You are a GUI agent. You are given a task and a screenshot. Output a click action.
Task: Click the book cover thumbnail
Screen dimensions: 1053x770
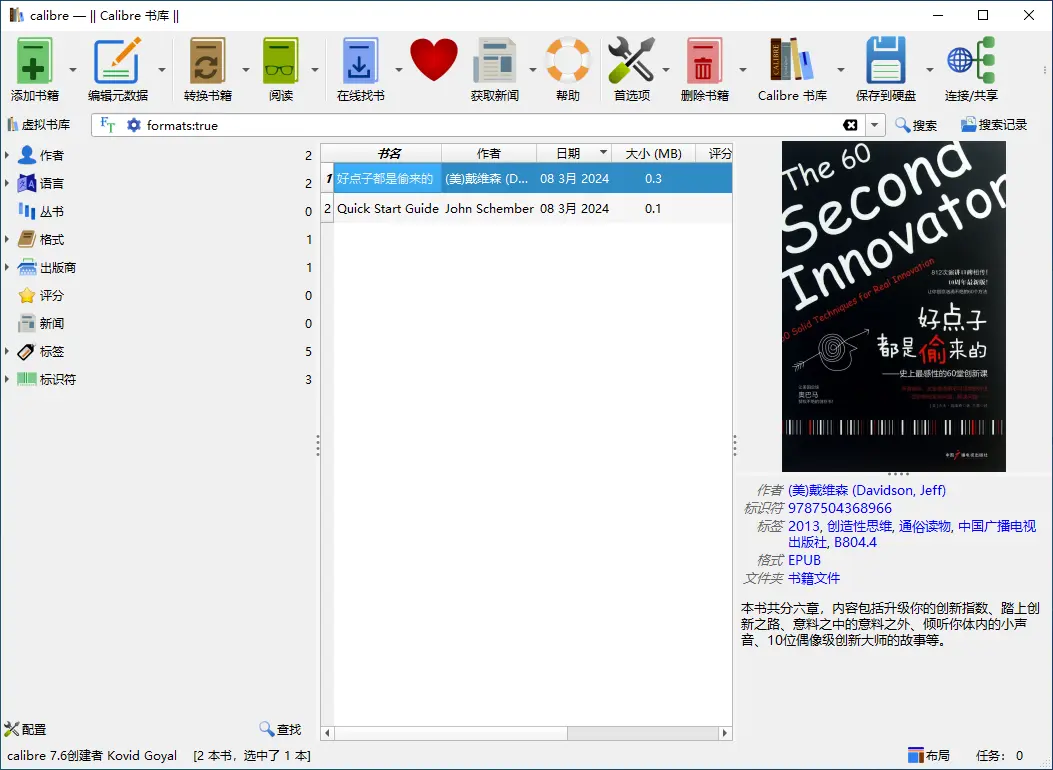893,305
